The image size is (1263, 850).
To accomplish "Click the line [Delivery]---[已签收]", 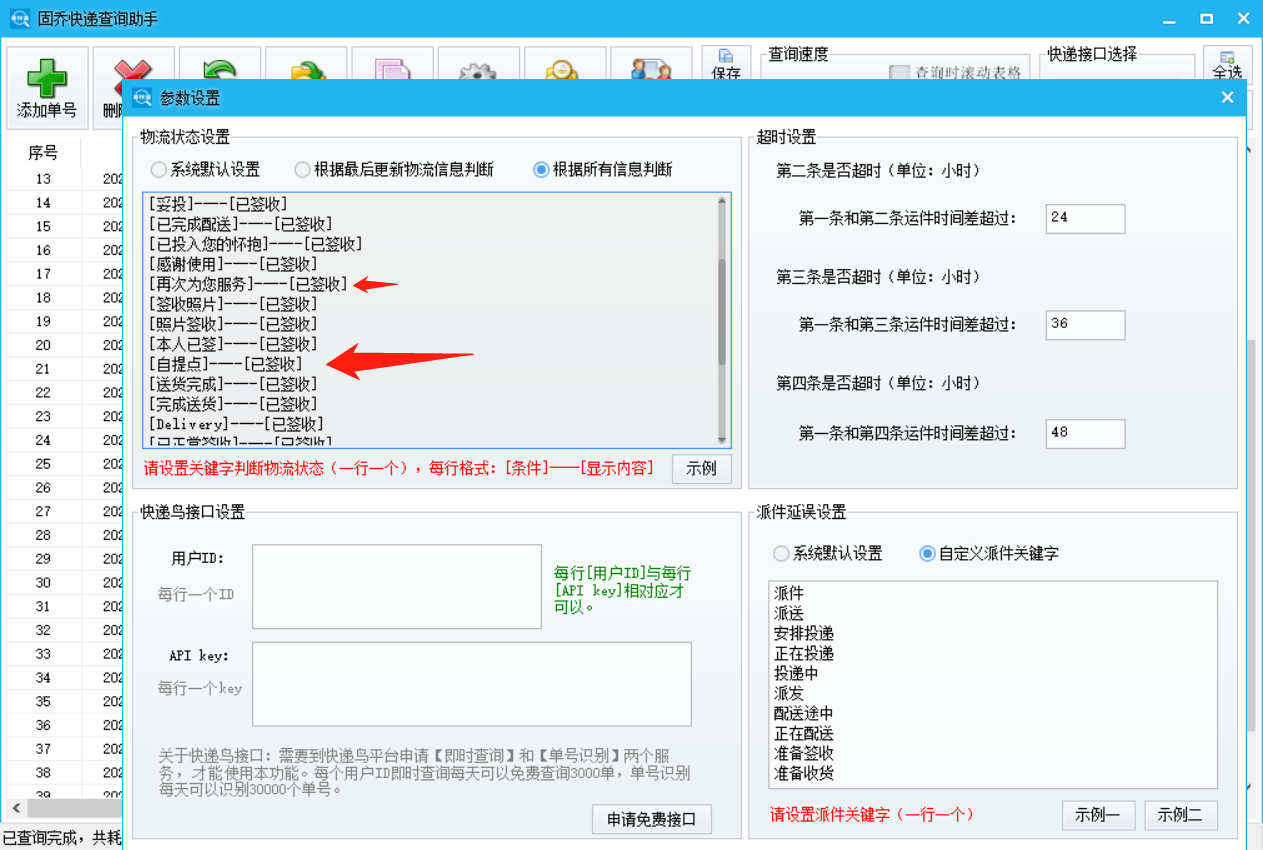I will point(236,424).
